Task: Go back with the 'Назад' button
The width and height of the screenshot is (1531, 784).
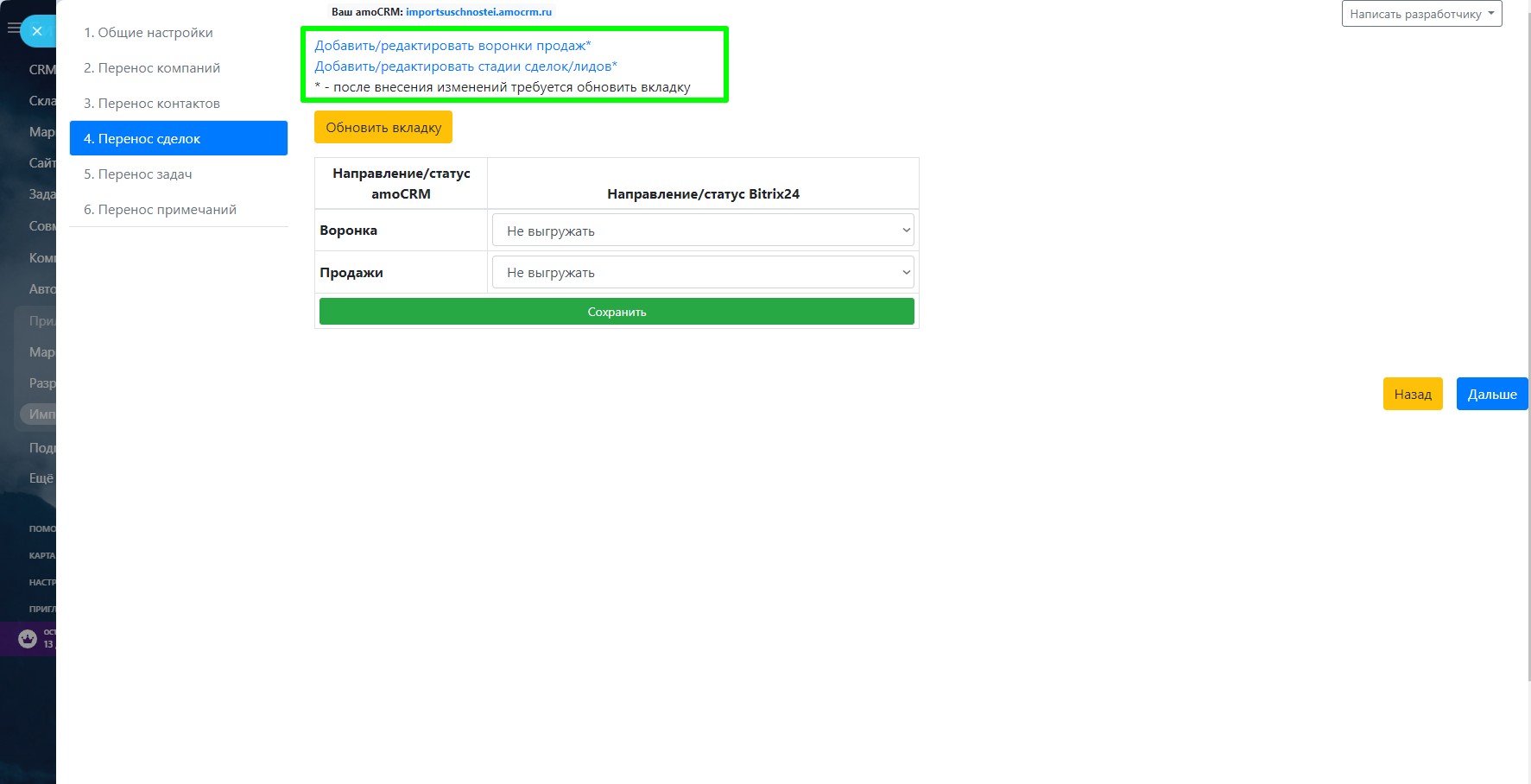Action: click(x=1413, y=394)
